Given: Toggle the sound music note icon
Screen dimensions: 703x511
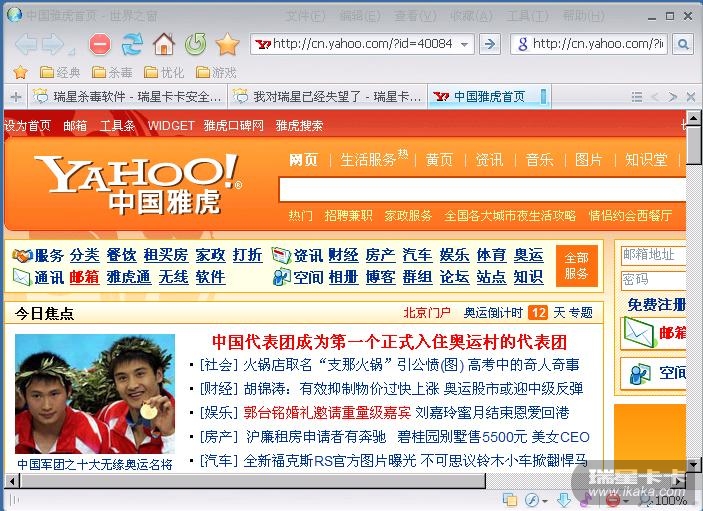Looking at the screenshot, I should click(x=586, y=500).
